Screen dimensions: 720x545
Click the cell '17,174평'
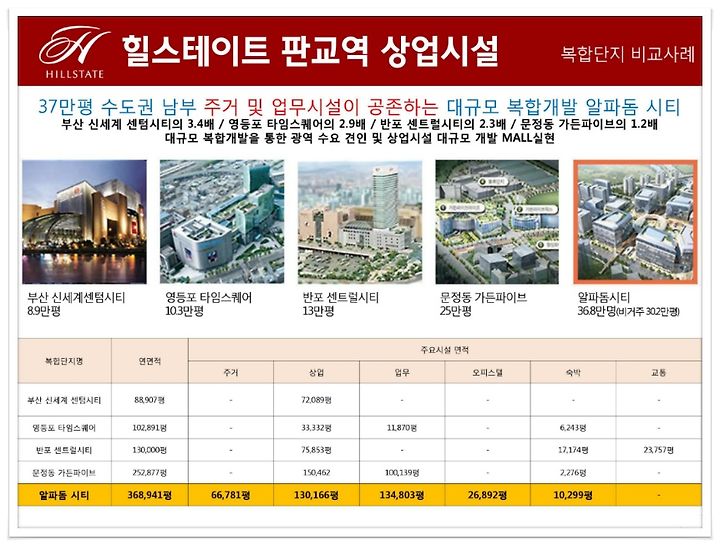pos(573,450)
